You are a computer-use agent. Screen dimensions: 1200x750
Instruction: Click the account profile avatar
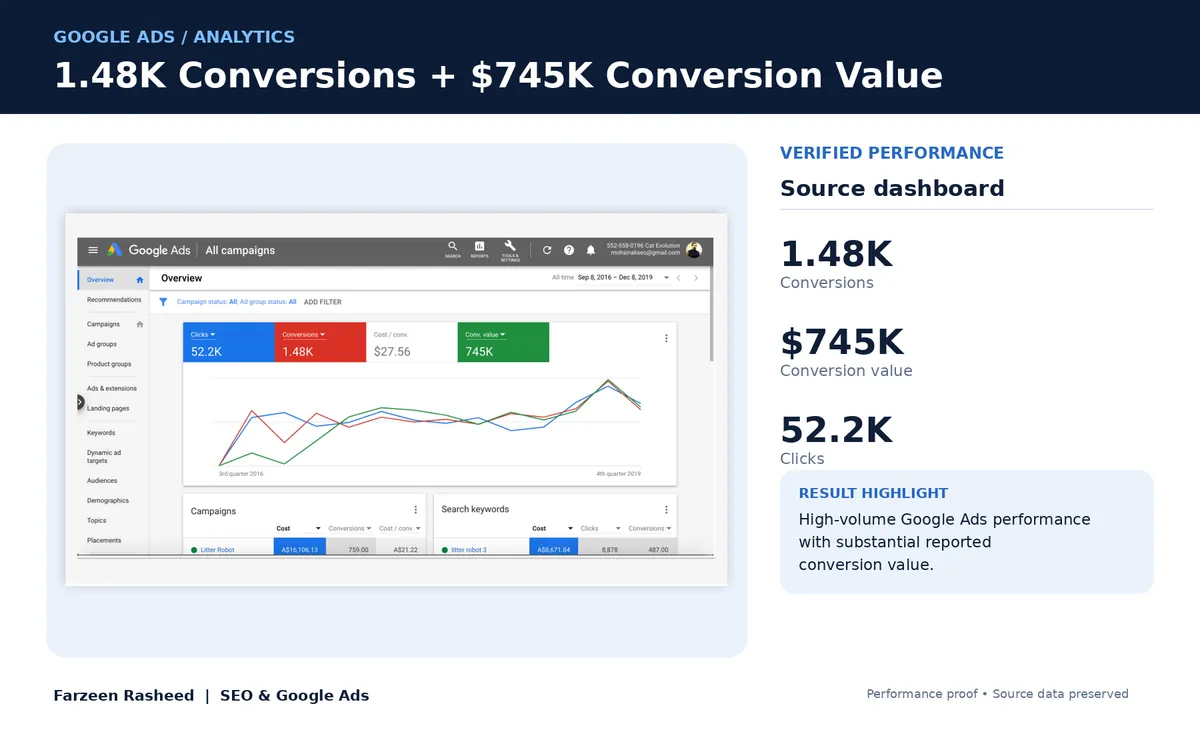694,250
